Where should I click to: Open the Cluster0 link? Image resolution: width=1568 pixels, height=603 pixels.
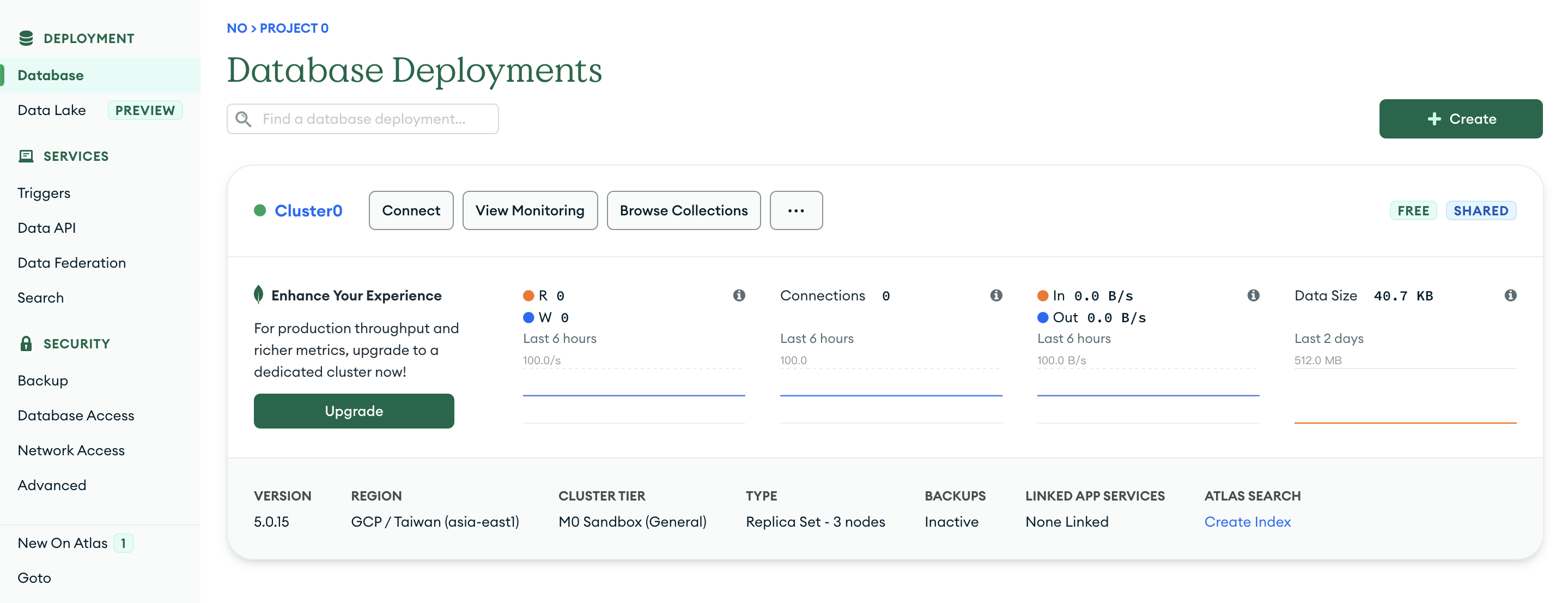click(x=308, y=211)
